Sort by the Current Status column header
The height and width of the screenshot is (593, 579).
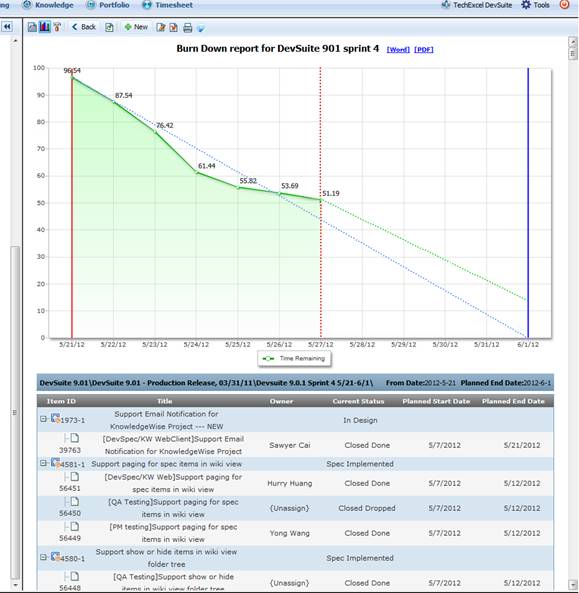[x=358, y=401]
